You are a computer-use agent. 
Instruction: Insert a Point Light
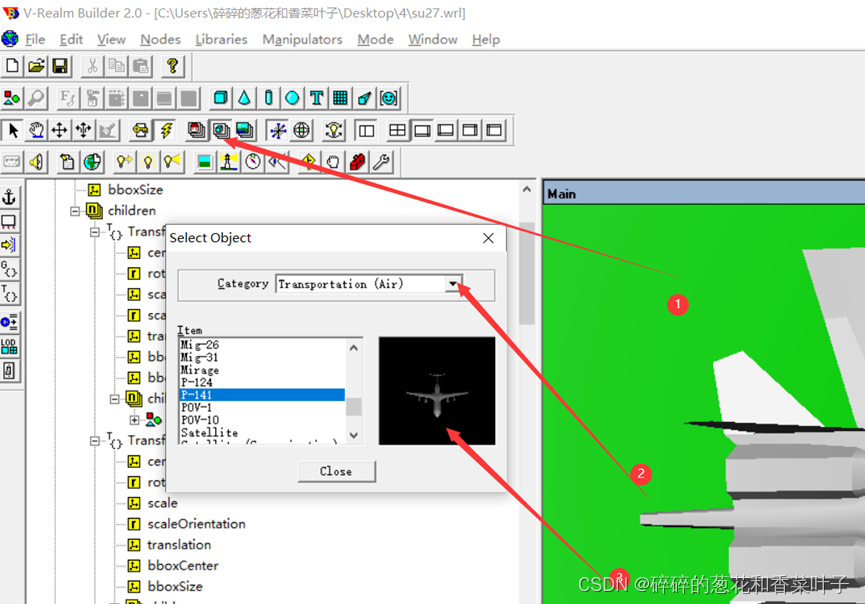(147, 162)
